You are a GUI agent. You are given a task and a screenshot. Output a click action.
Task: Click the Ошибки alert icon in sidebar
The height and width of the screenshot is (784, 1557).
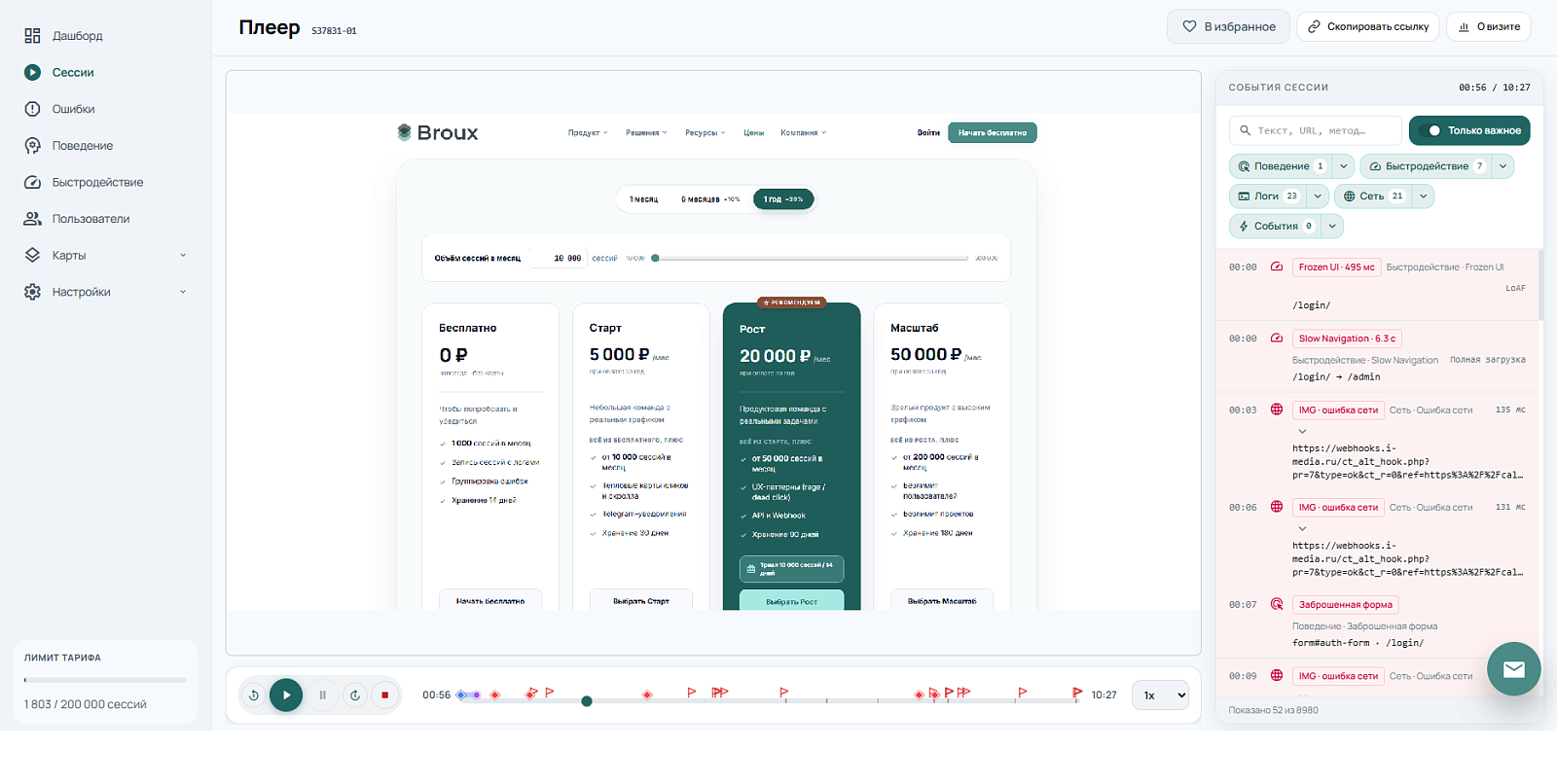click(x=32, y=109)
